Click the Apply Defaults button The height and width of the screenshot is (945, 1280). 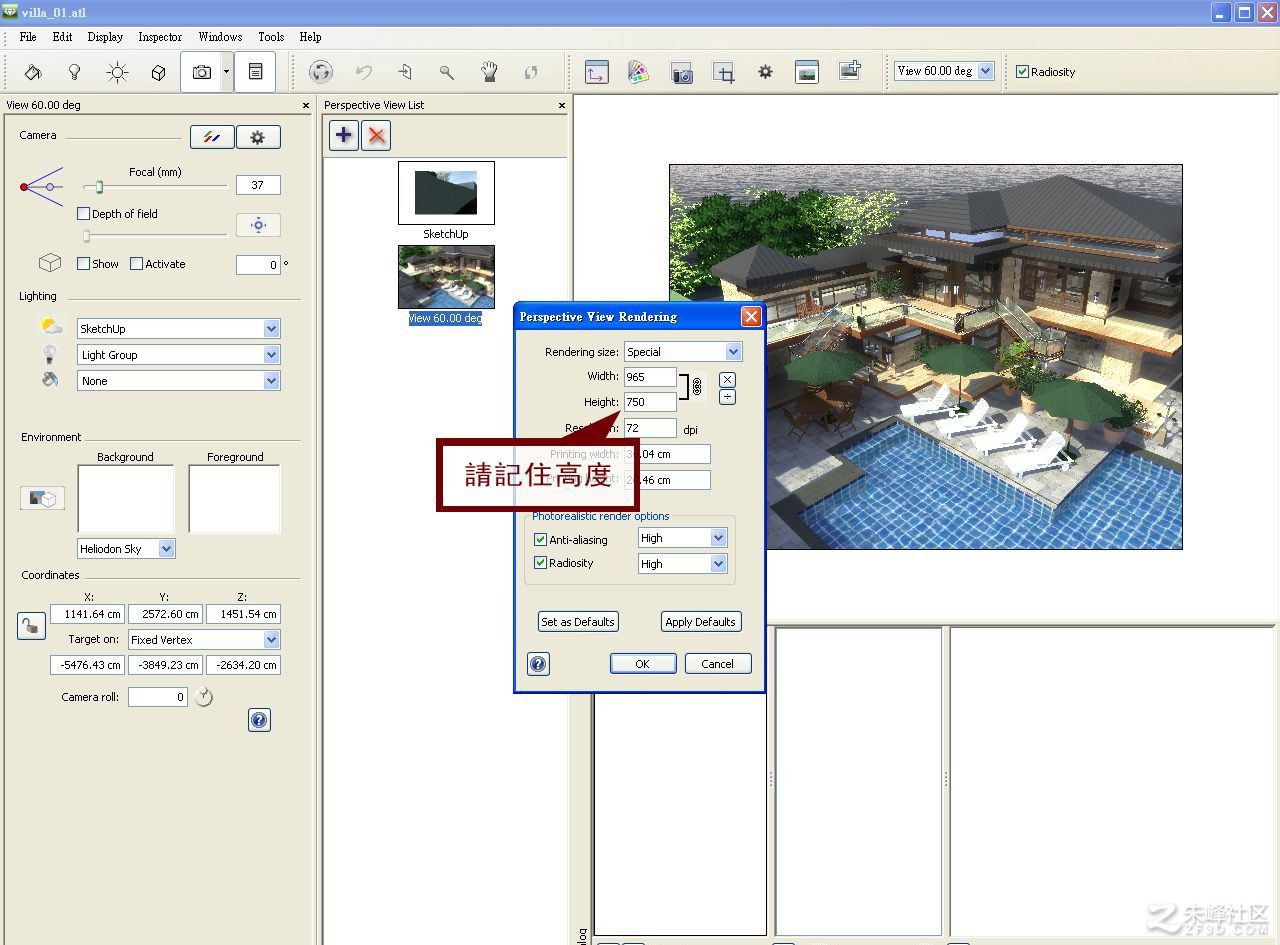click(700, 622)
